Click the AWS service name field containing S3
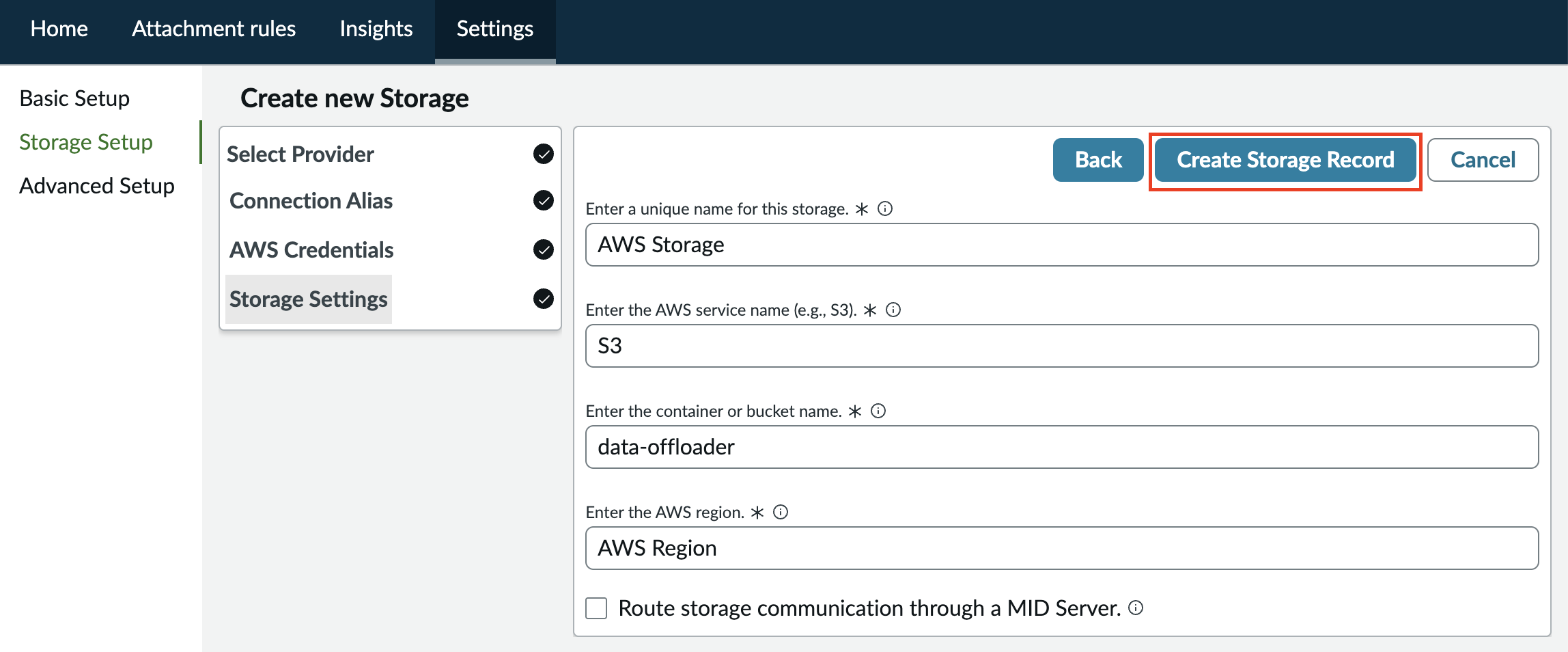The image size is (1568, 652). [1062, 346]
